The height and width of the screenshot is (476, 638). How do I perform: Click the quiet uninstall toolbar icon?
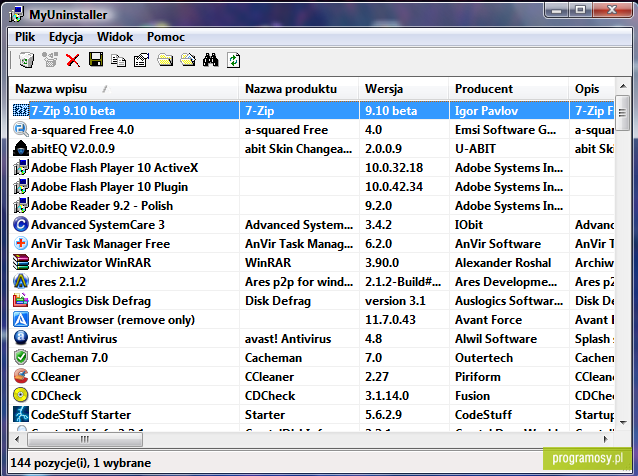point(50,60)
